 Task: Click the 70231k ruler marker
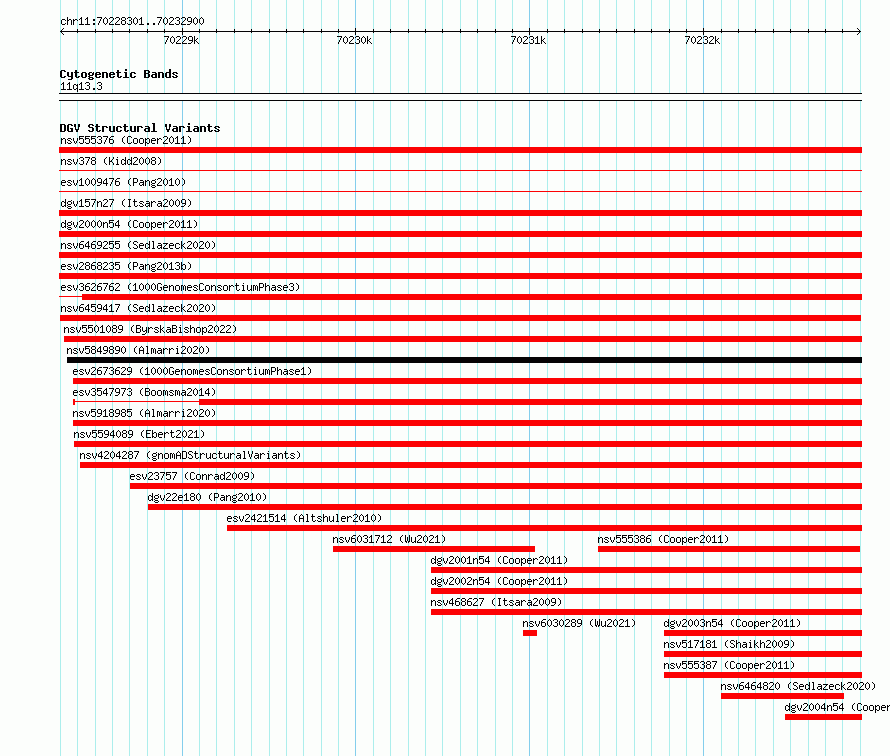point(528,40)
